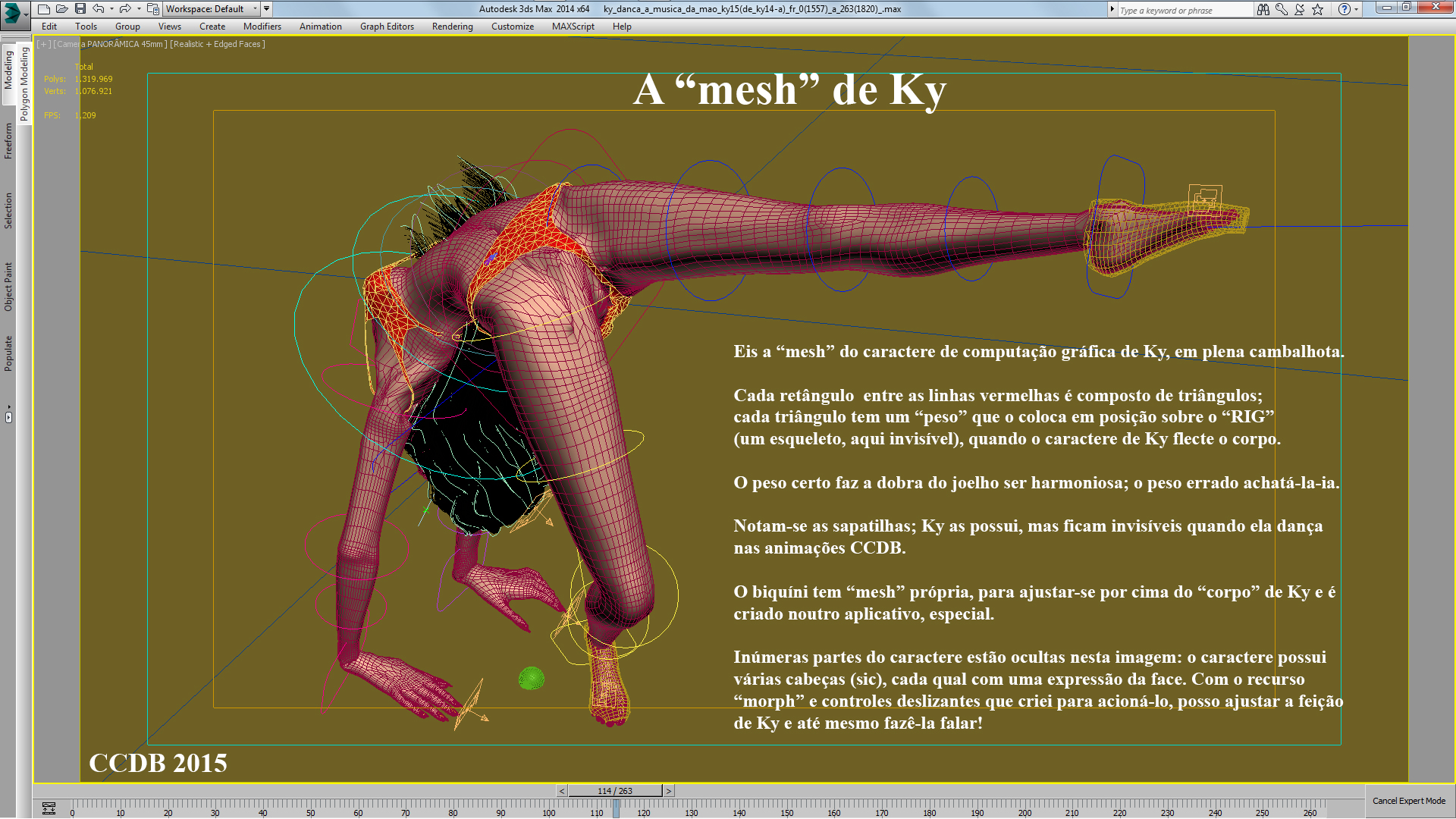
Task: Click the New Scene icon
Action: tap(44, 9)
